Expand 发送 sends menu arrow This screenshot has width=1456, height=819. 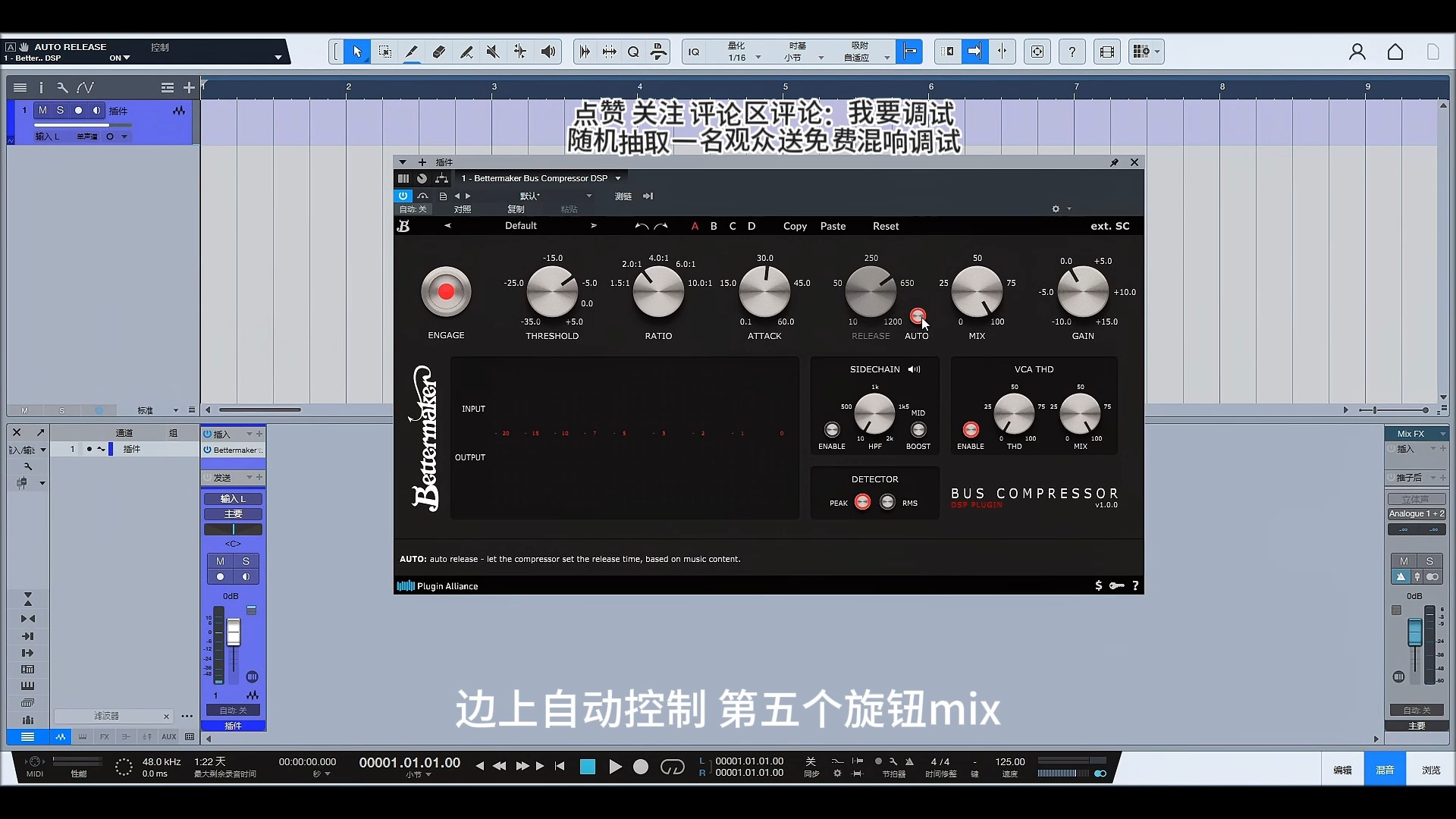249,477
